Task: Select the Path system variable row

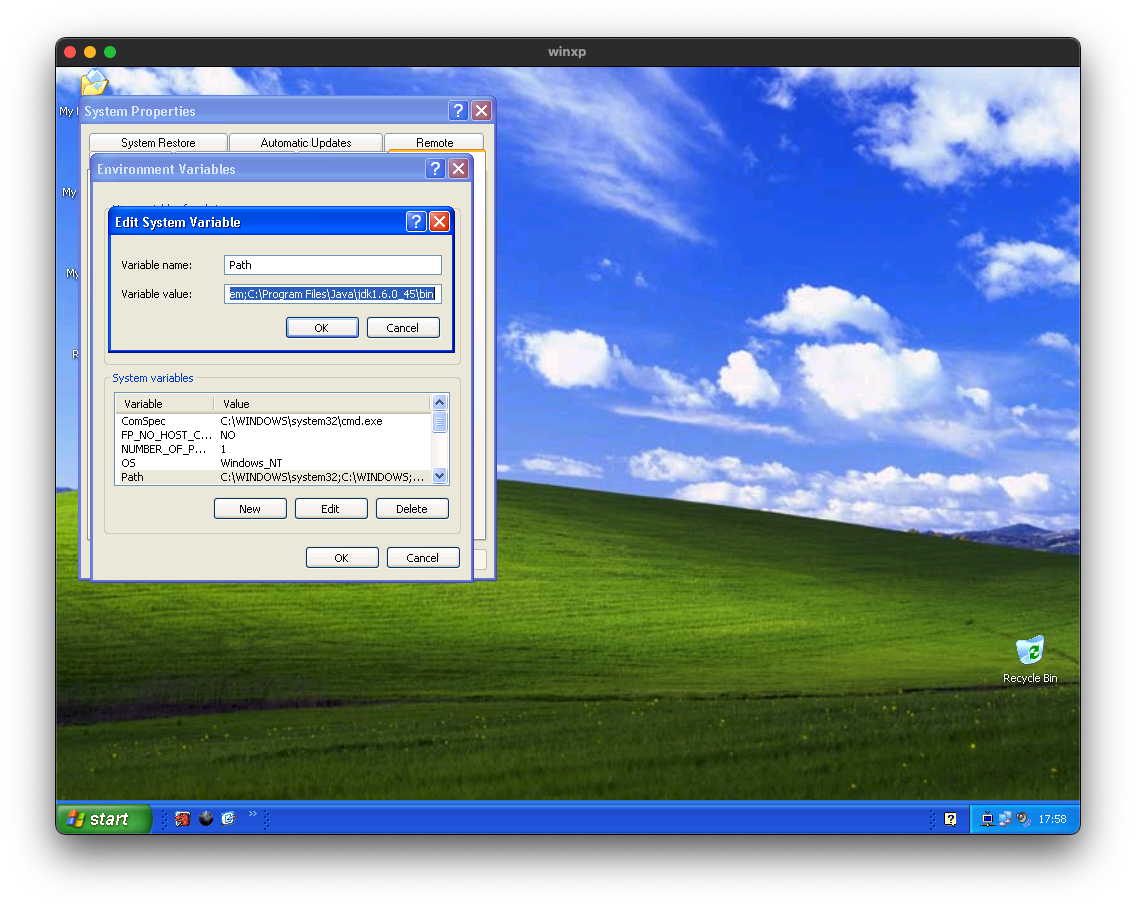Action: tap(273, 477)
